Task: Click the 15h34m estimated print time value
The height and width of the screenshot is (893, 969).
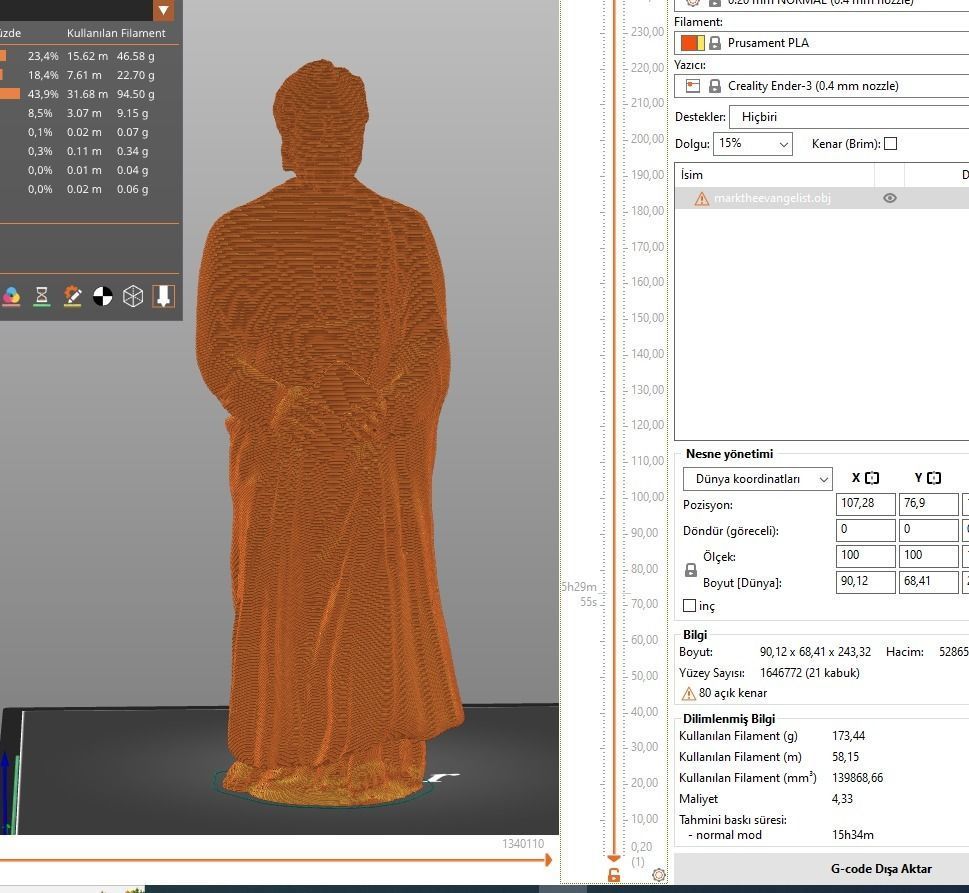Action: click(853, 835)
